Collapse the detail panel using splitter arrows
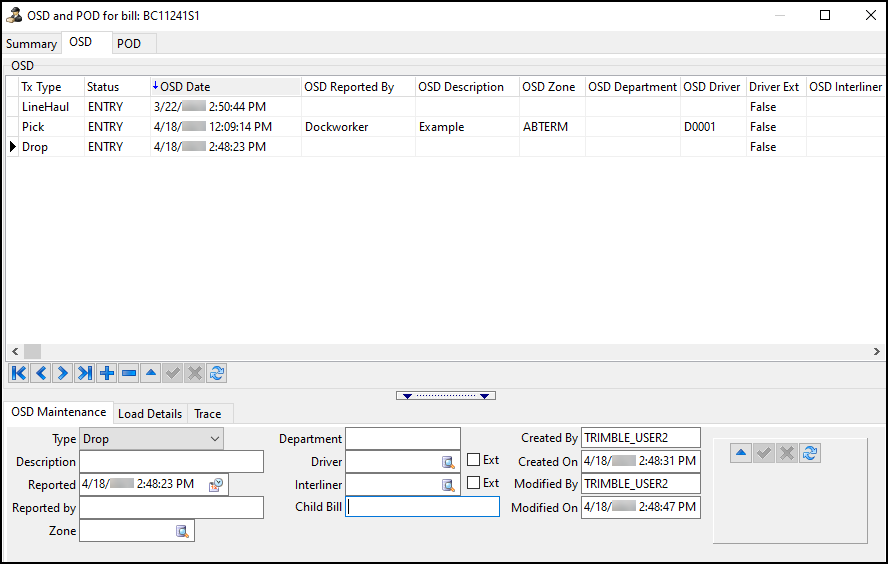The image size is (888, 564). (x=445, y=396)
